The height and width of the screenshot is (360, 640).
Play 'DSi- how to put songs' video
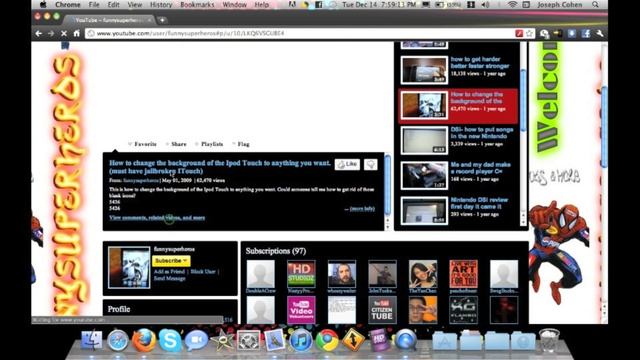tap(459, 140)
